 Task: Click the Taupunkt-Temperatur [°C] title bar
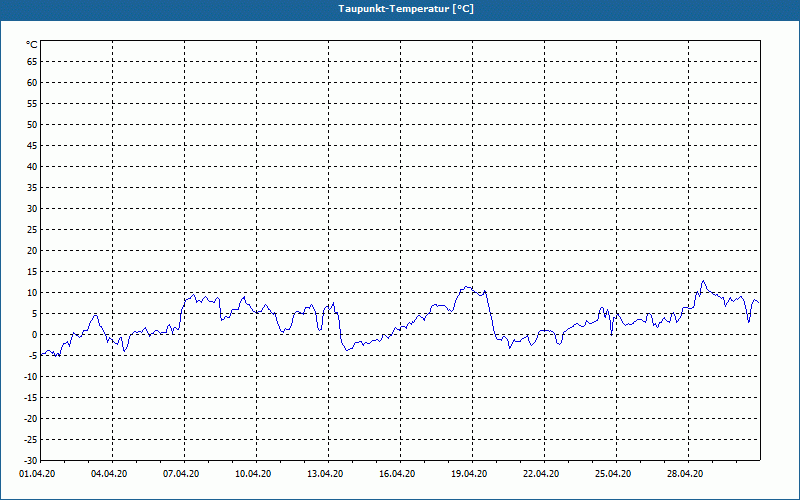coord(400,10)
